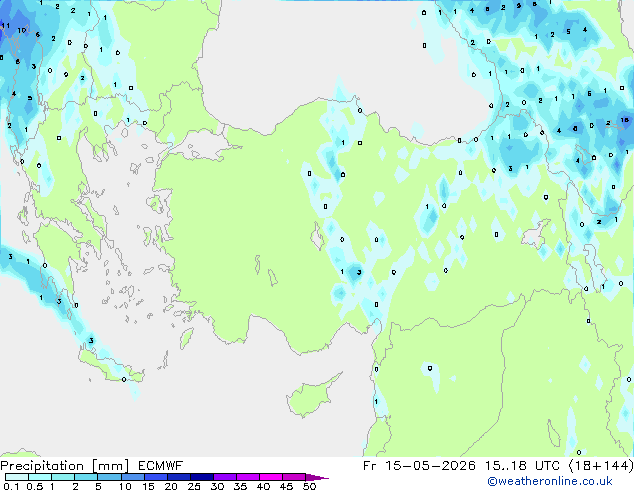Click the "(18+144)" forecast offset text
634x490 pixels.
pos(601,466)
